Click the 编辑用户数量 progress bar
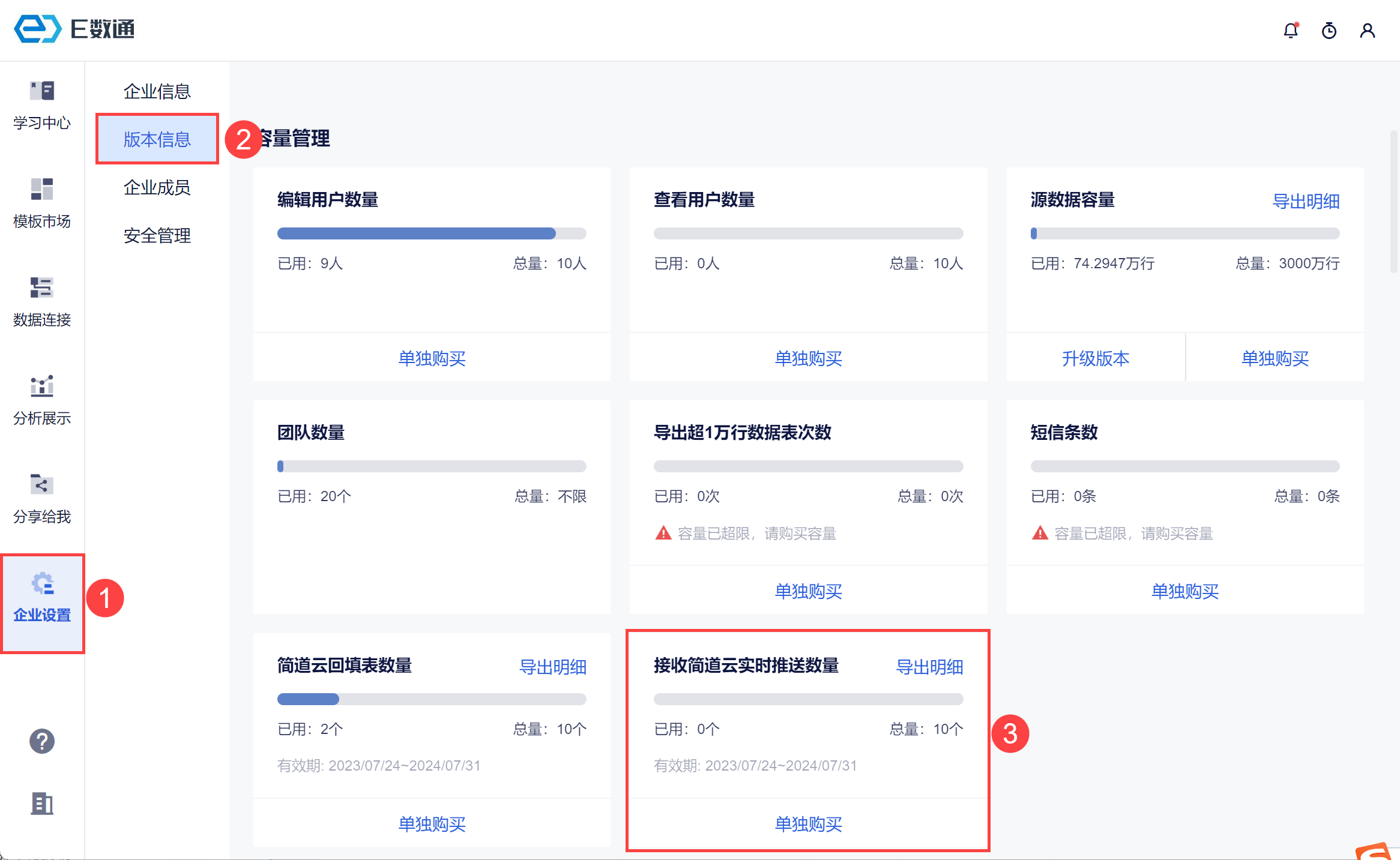 [x=432, y=233]
